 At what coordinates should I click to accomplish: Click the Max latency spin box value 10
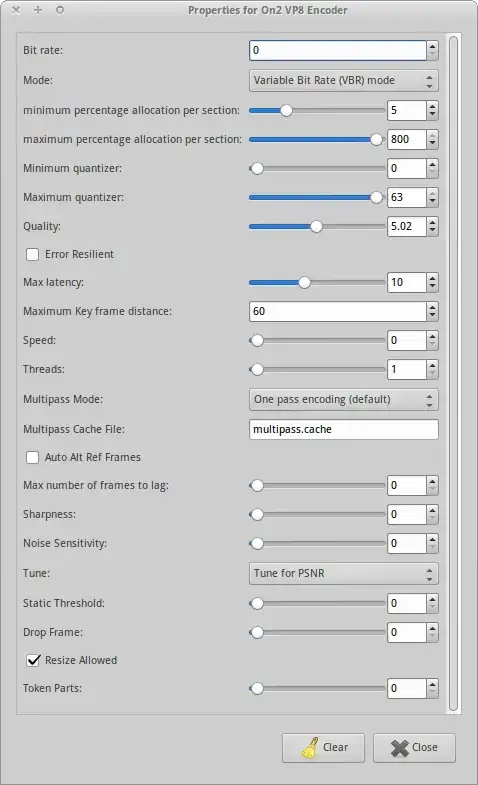[x=407, y=282]
